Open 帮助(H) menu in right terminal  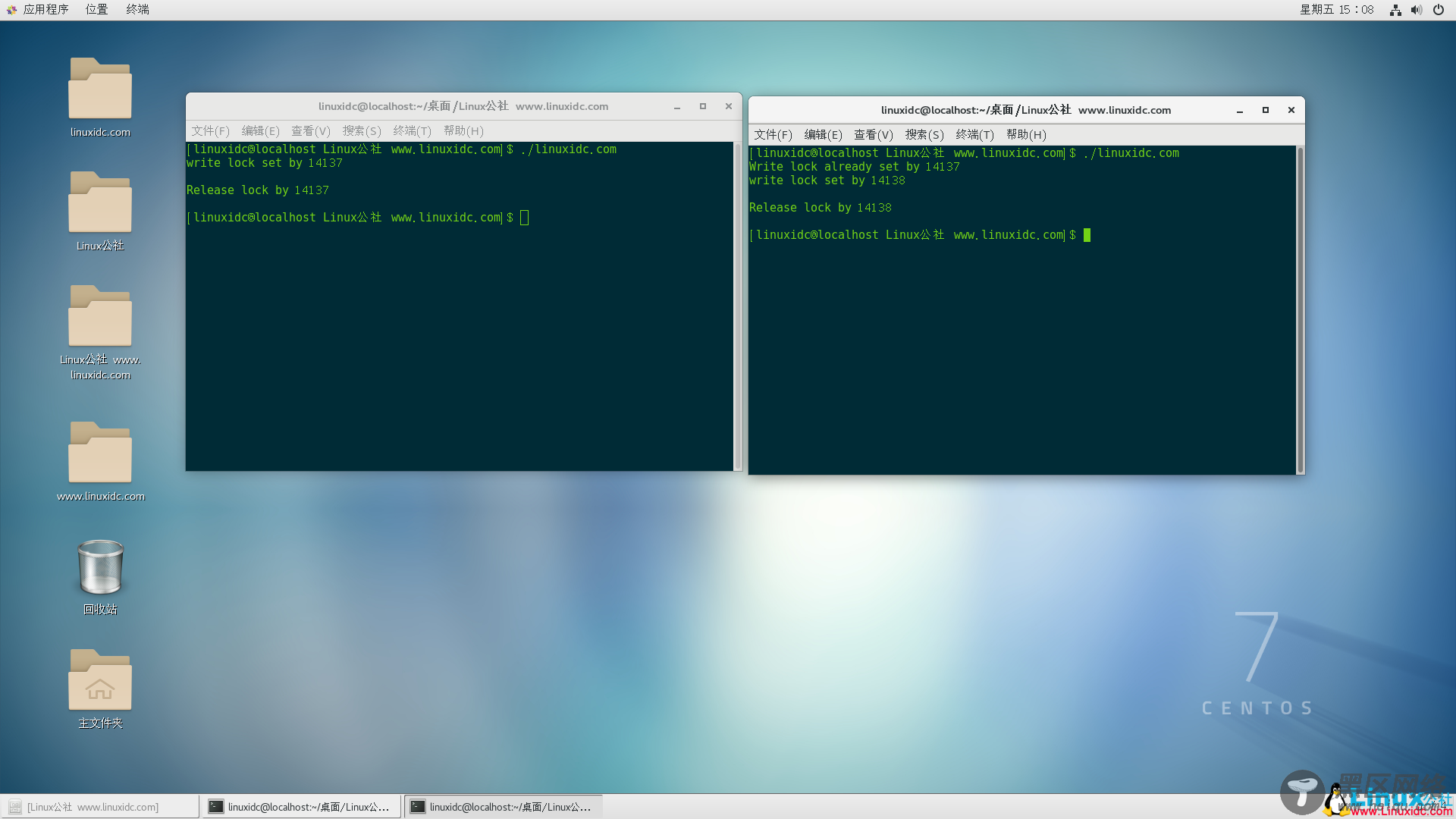[x=1026, y=135]
